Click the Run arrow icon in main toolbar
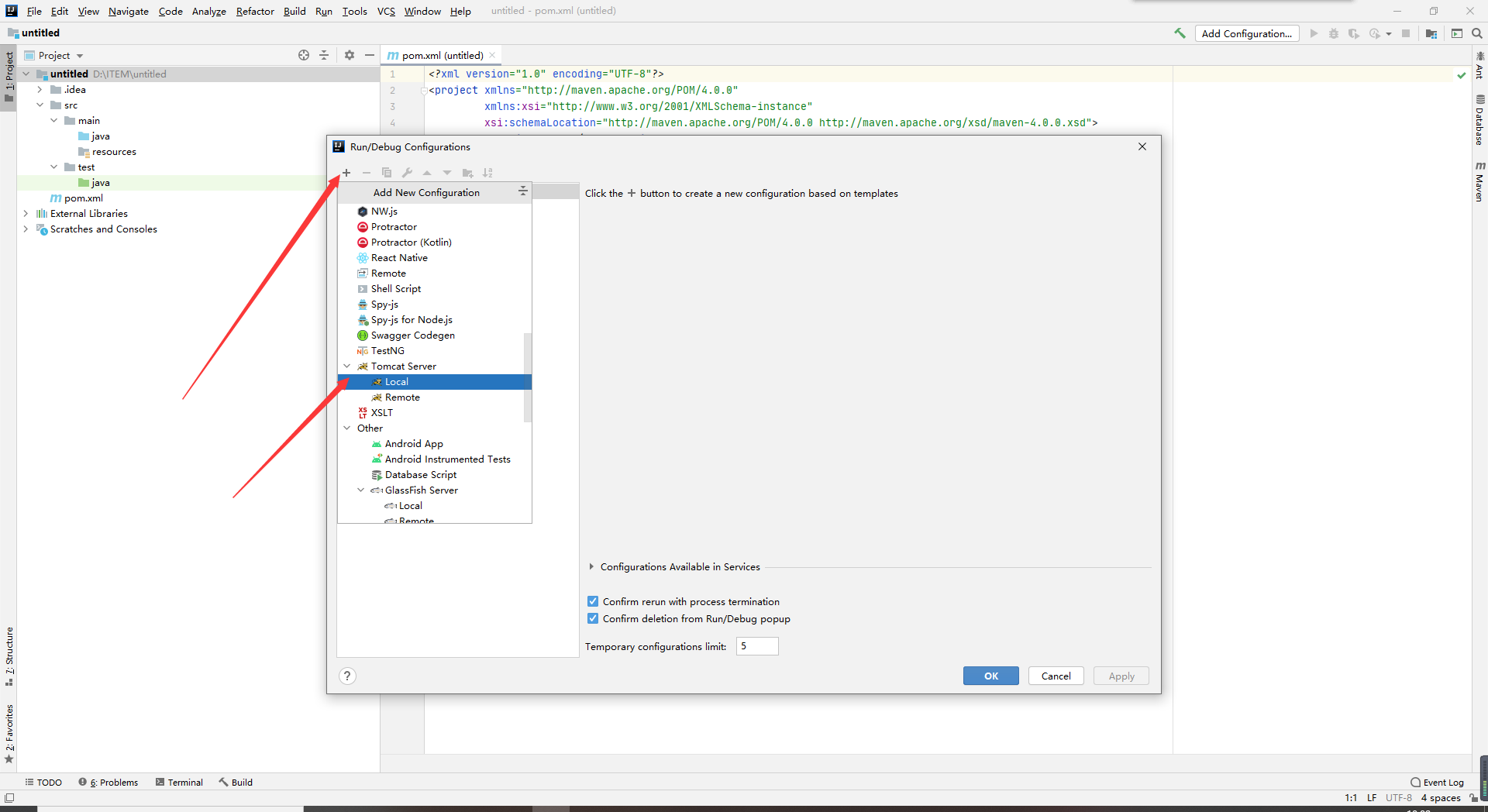This screenshot has width=1488, height=812. [1314, 33]
